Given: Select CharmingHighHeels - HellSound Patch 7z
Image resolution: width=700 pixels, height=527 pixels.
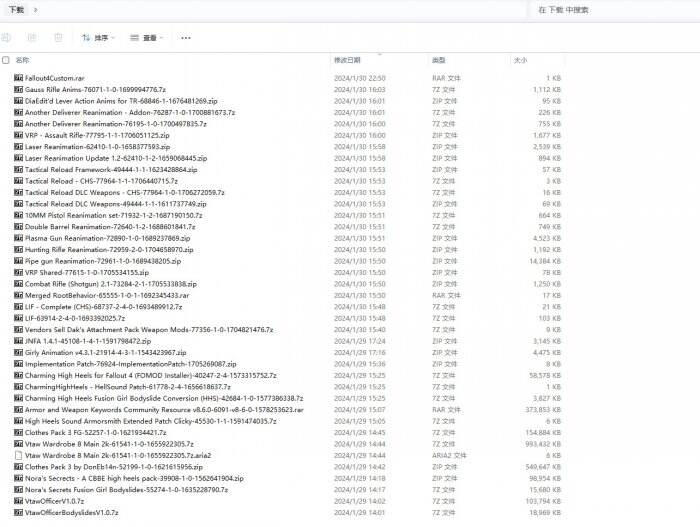Looking at the screenshot, I should pyautogui.click(x=128, y=387).
